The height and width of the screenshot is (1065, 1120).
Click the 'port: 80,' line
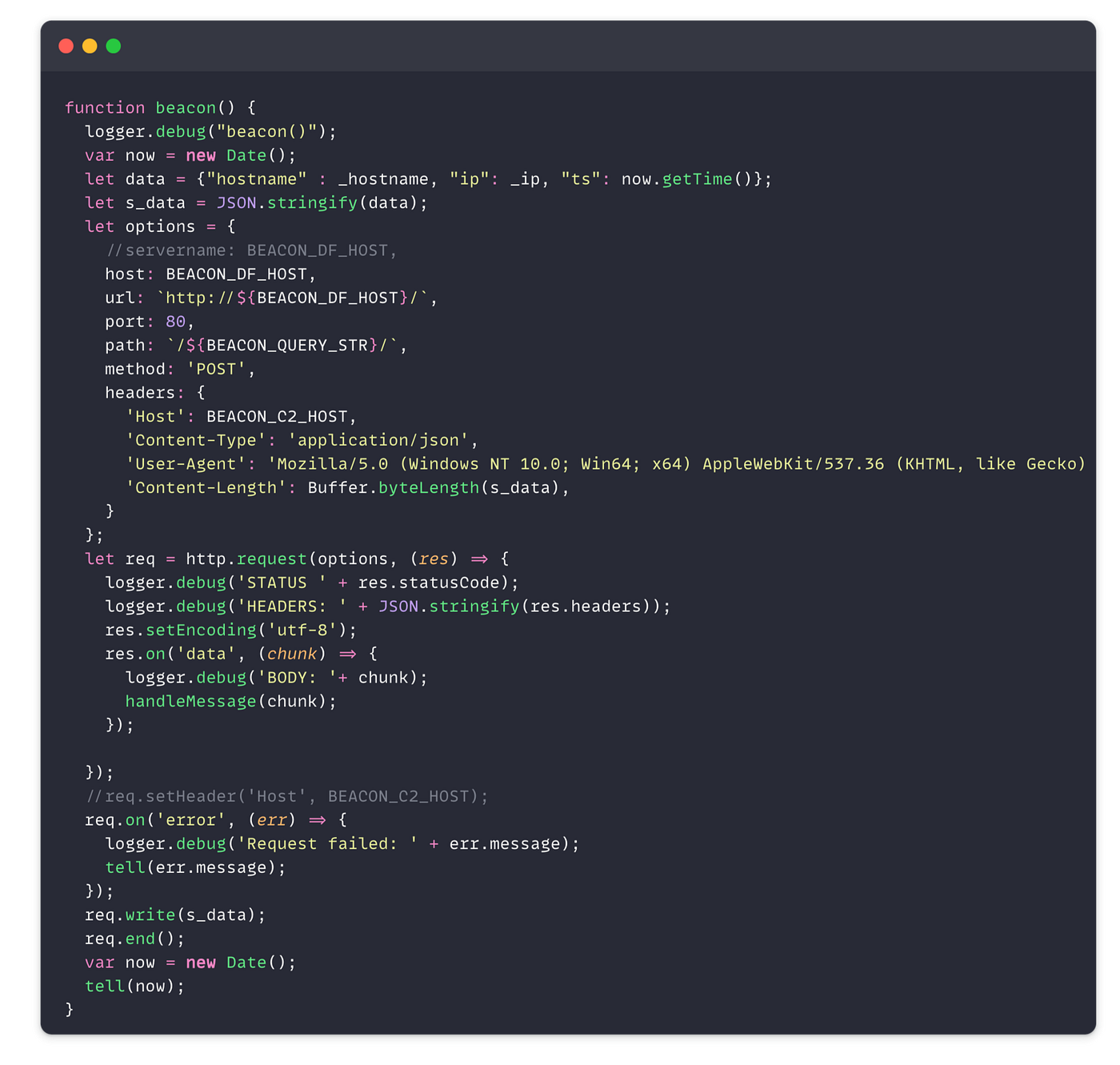click(x=150, y=322)
